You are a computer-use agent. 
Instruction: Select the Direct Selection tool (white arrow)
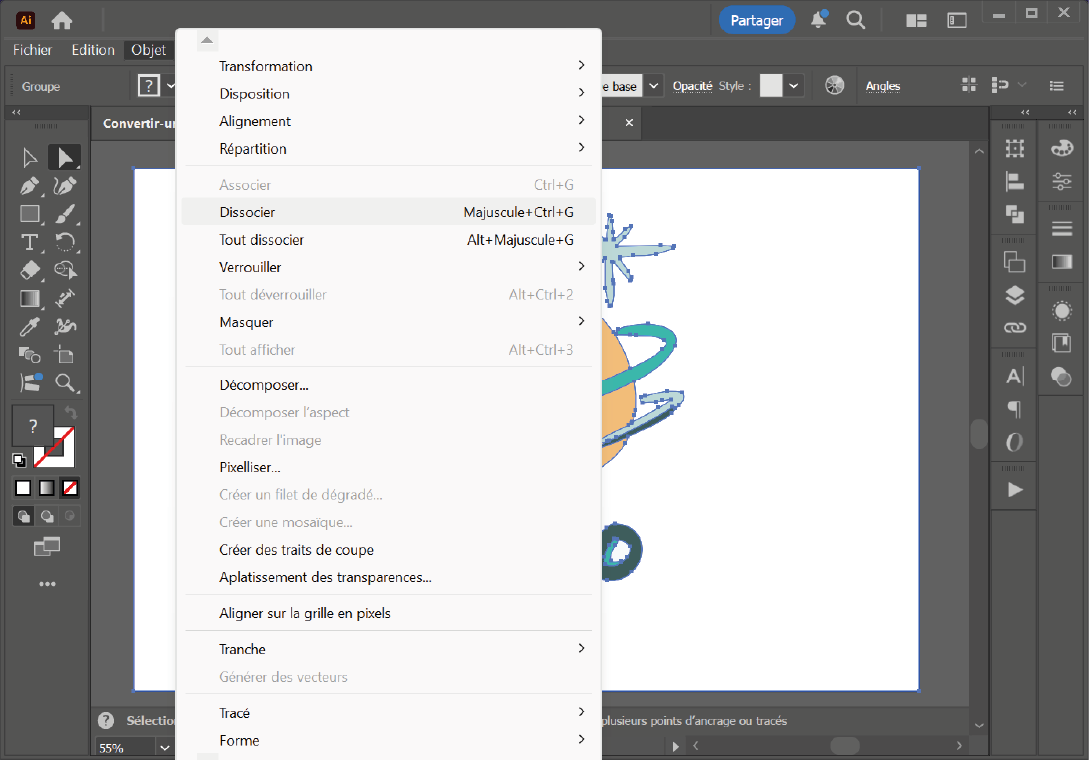(30, 158)
